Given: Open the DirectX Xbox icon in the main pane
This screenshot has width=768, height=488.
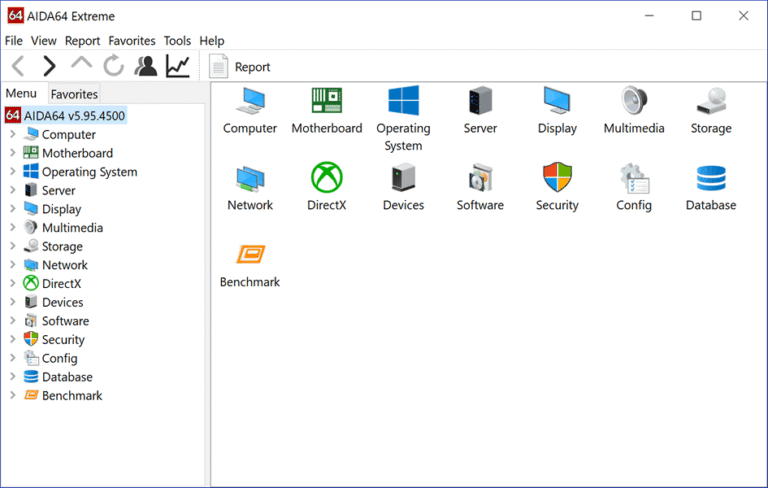Looking at the screenshot, I should click(x=327, y=177).
